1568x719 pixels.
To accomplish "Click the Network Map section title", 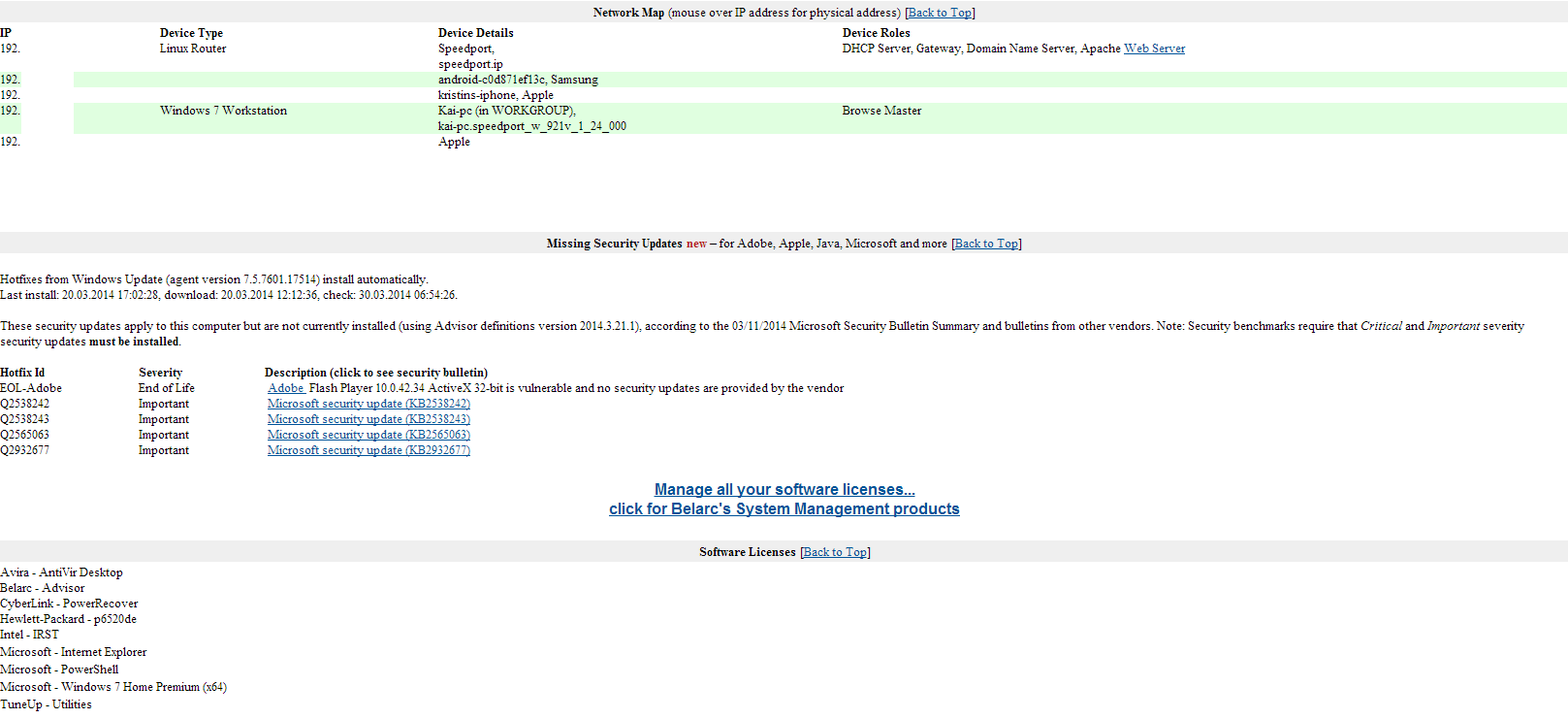I will click(628, 13).
